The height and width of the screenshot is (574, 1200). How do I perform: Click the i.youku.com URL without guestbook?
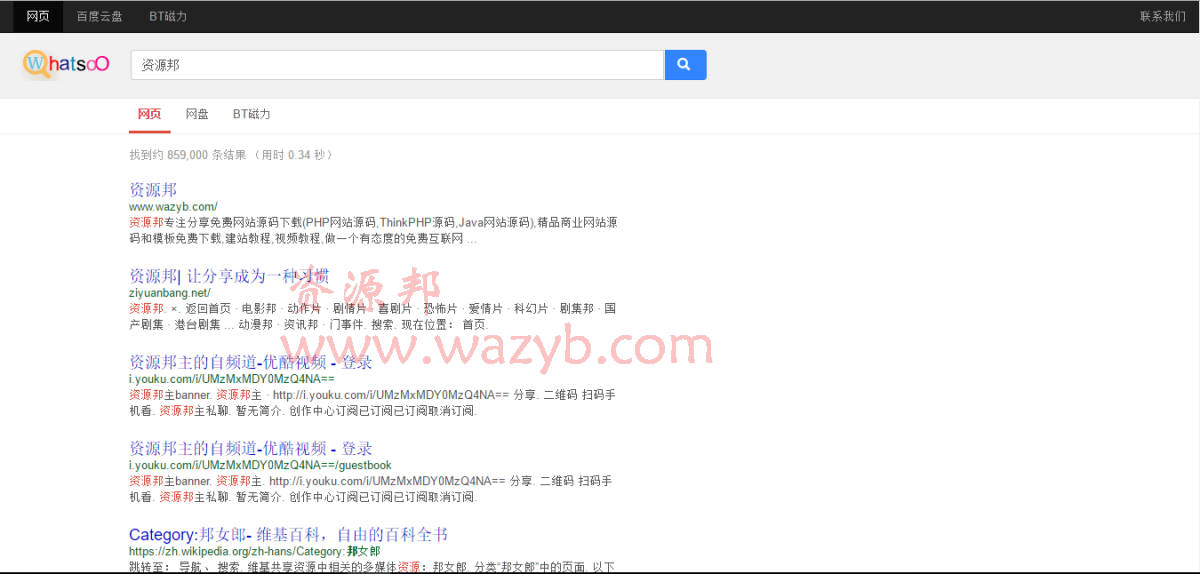coord(232,379)
